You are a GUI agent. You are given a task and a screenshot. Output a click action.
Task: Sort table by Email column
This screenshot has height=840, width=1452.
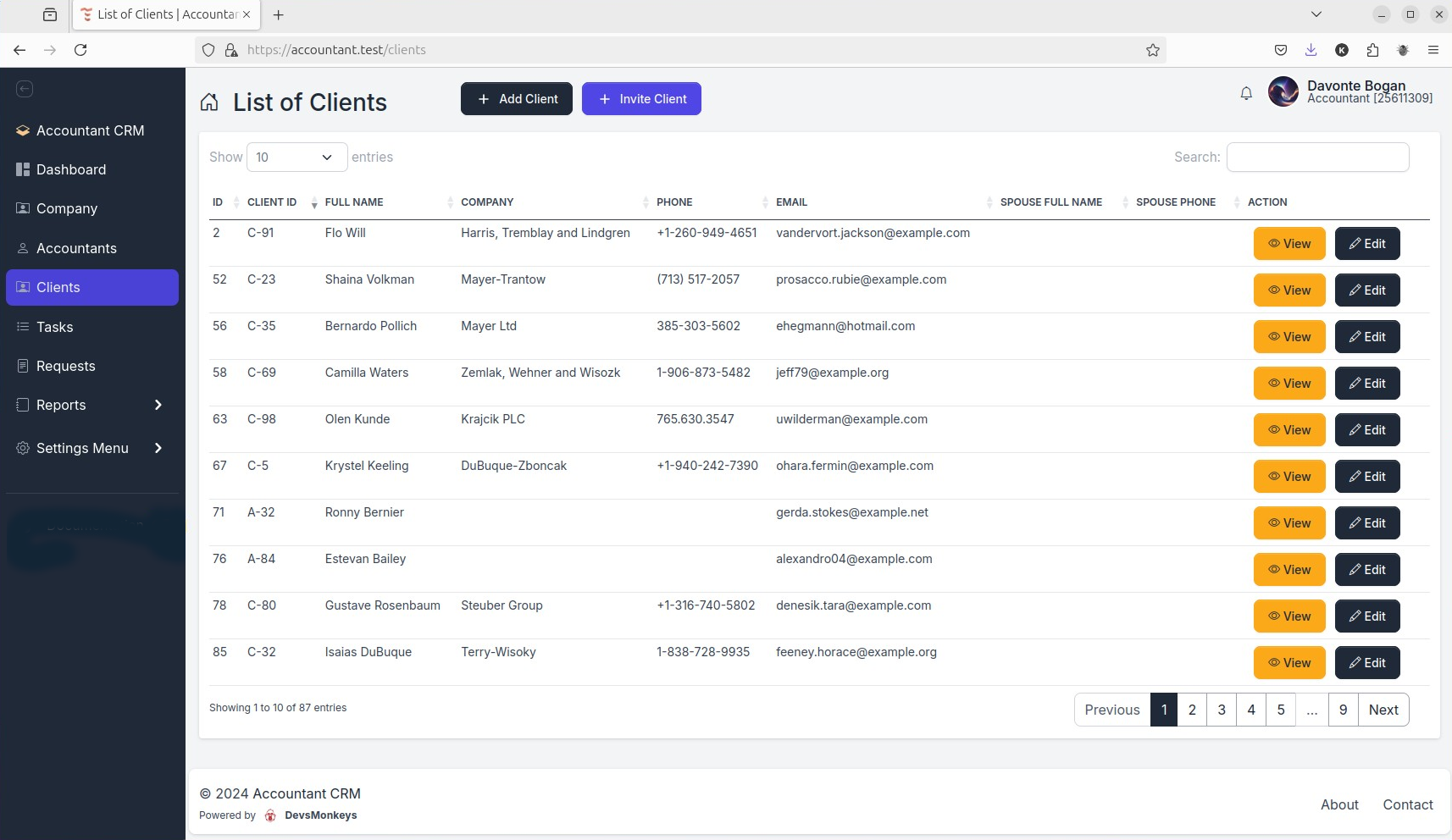pyautogui.click(x=791, y=202)
